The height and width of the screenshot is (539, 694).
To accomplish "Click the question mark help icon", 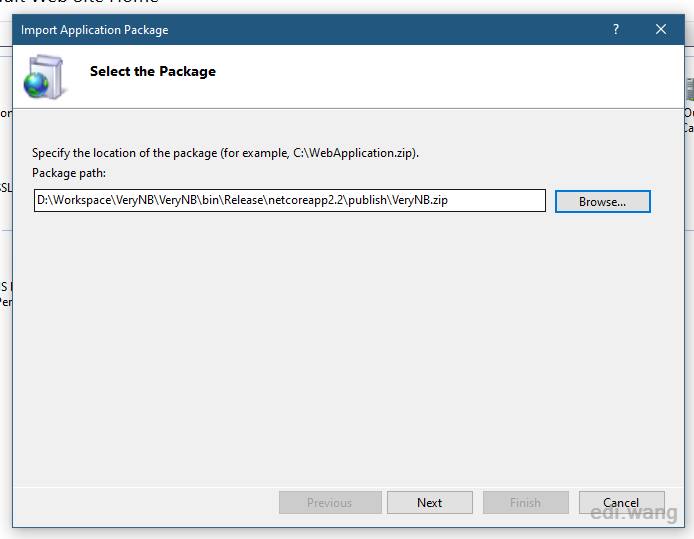I will (x=616, y=29).
